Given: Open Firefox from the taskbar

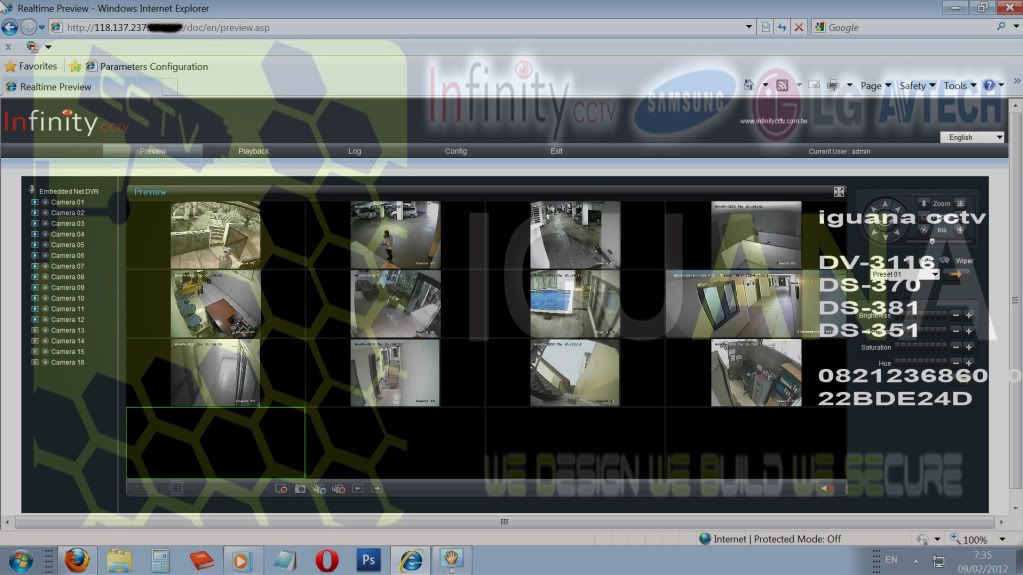Looking at the screenshot, I should click(x=77, y=559).
